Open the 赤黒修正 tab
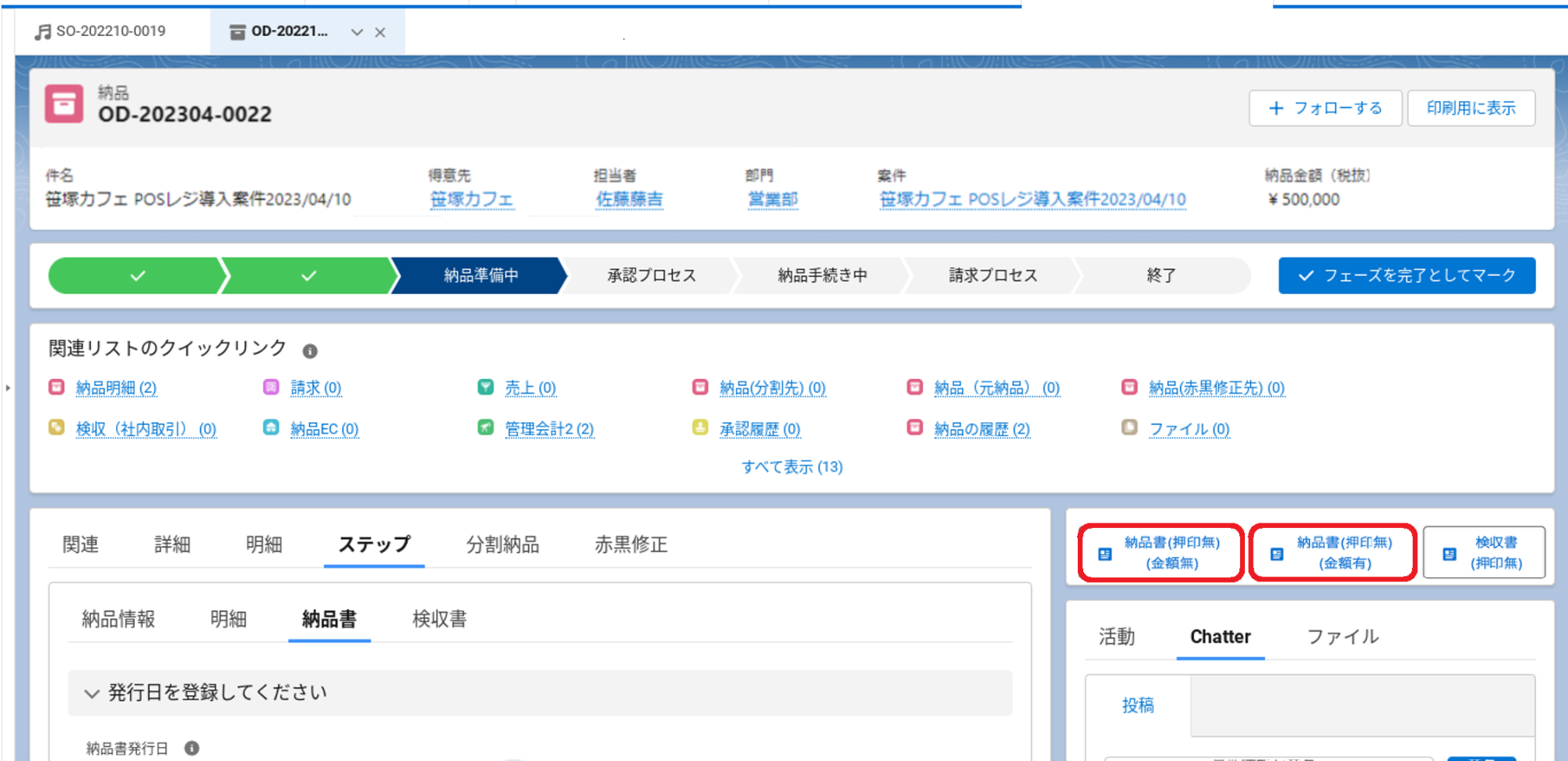 click(631, 544)
